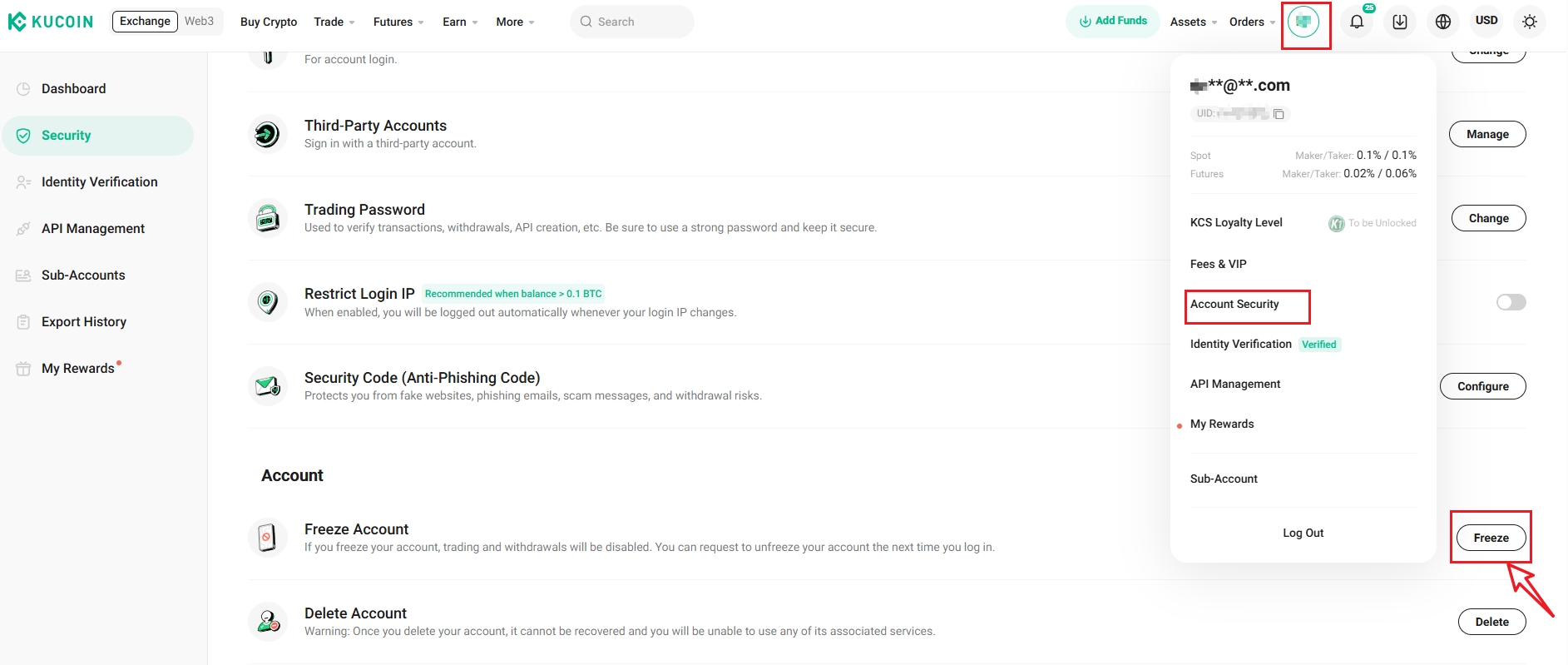Viewport: 1568px width, 665px height.
Task: Open the Orders dropdown
Action: [x=1253, y=22]
